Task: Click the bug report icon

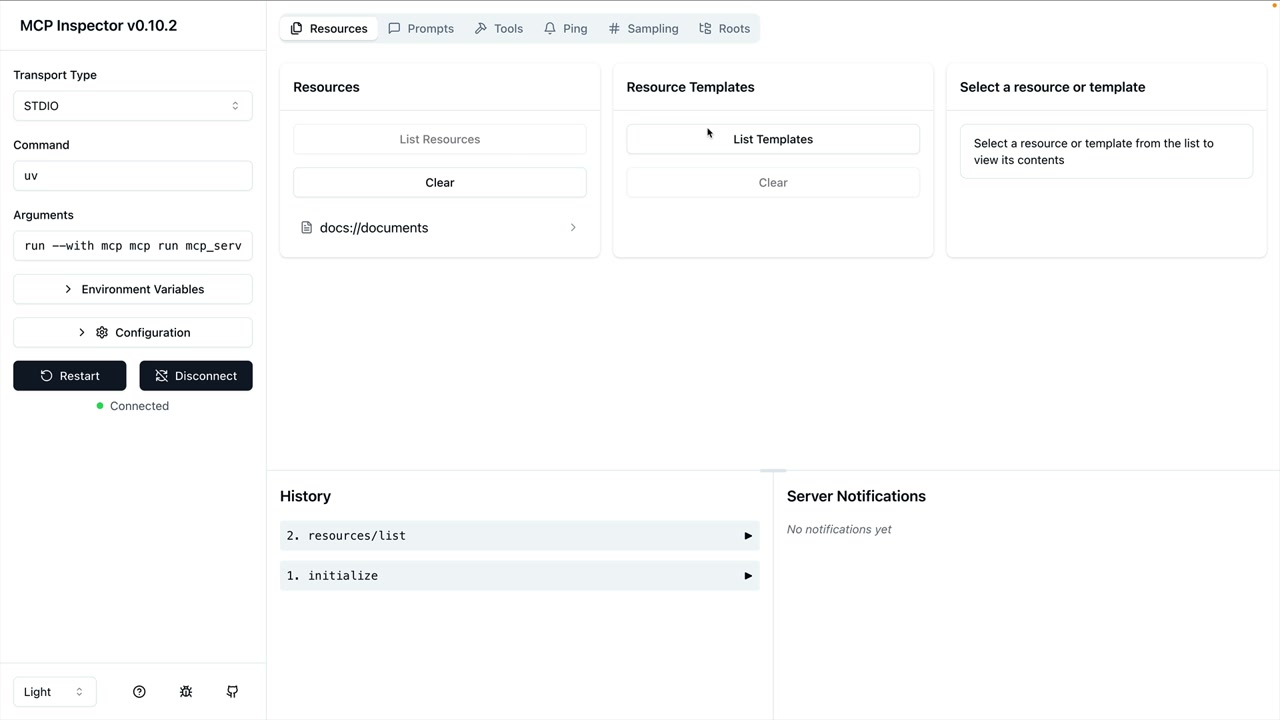Action: pos(186,692)
